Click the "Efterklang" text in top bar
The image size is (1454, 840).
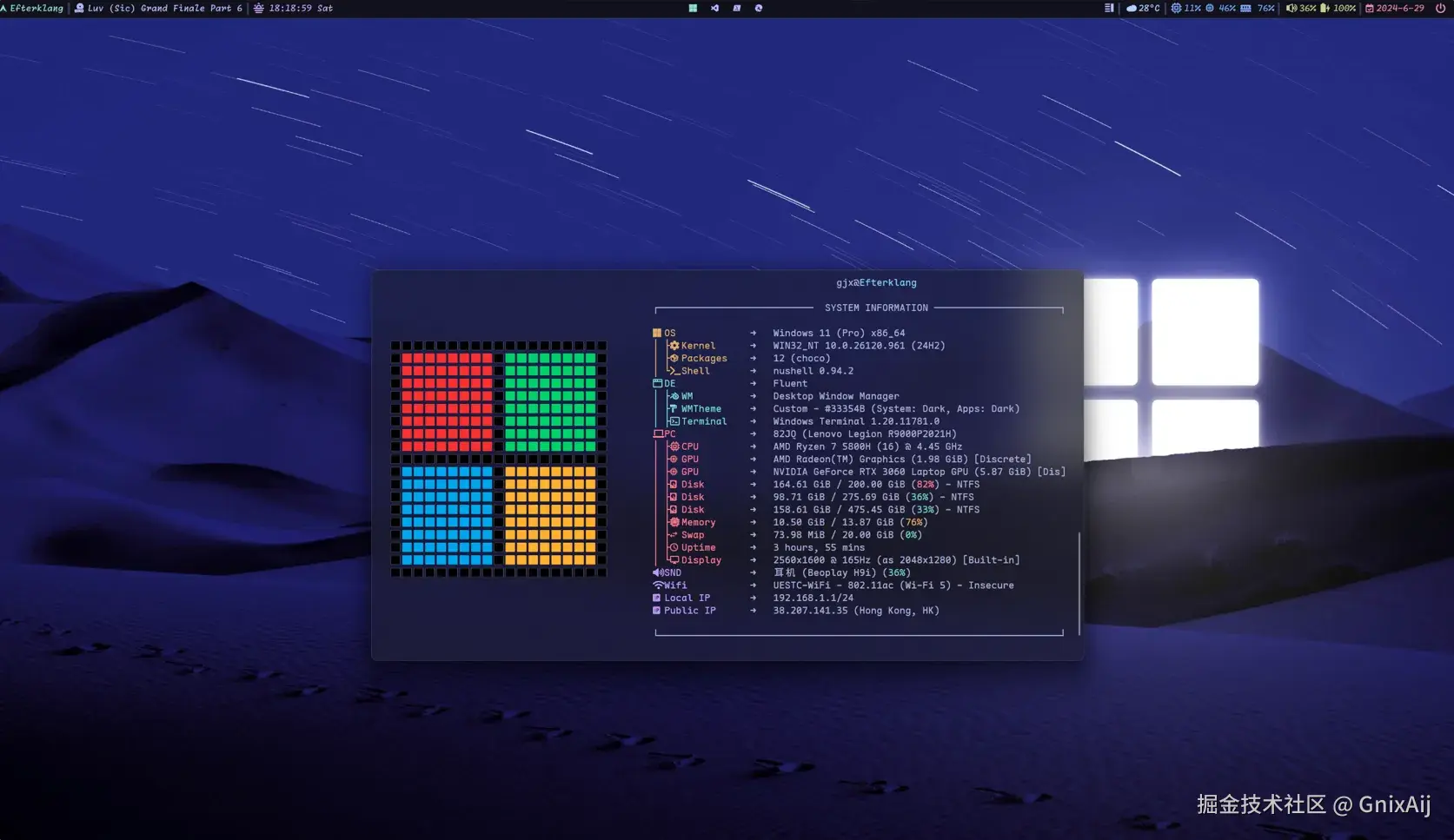tap(37, 8)
